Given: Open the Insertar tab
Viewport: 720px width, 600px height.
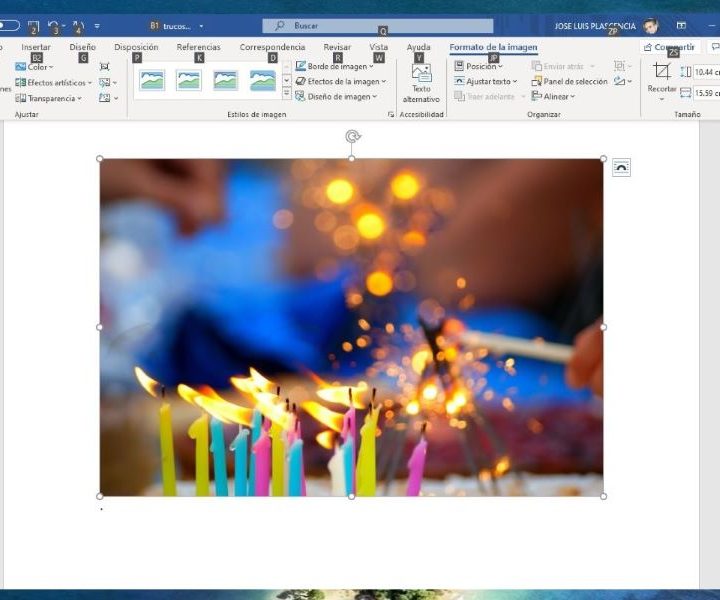Looking at the screenshot, I should (36, 47).
